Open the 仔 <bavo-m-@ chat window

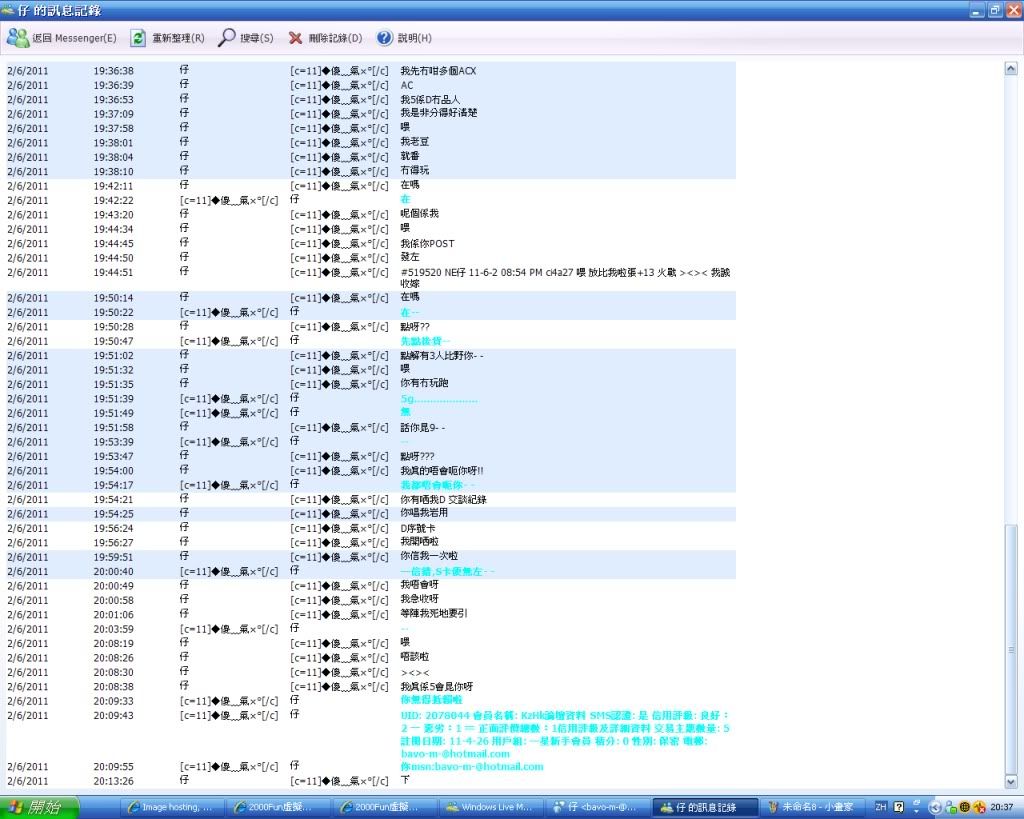tap(598, 807)
